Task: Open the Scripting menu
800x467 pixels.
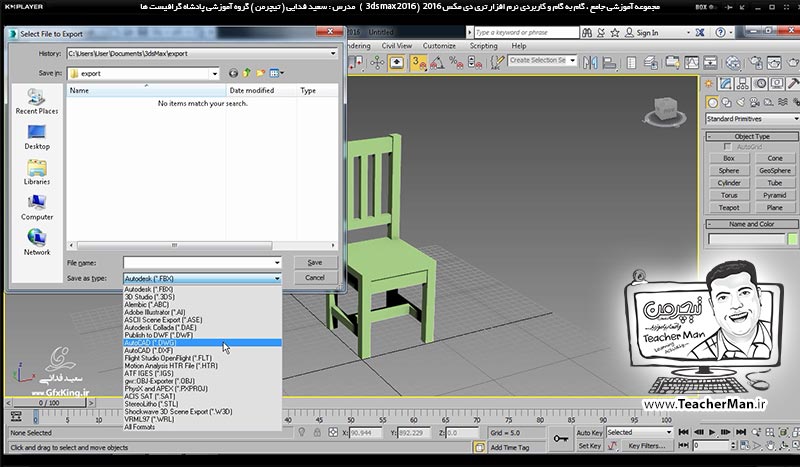Action: click(x=483, y=46)
